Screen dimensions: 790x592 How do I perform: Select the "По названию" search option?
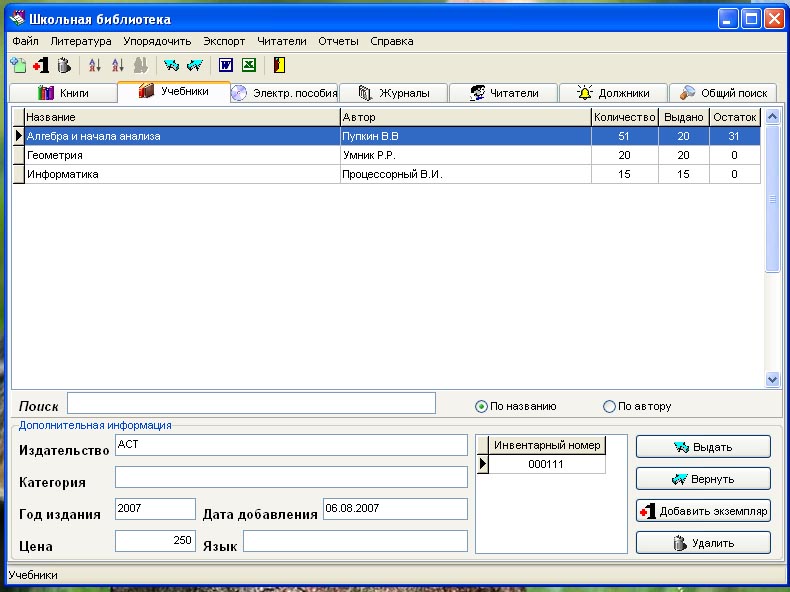pyautogui.click(x=482, y=407)
